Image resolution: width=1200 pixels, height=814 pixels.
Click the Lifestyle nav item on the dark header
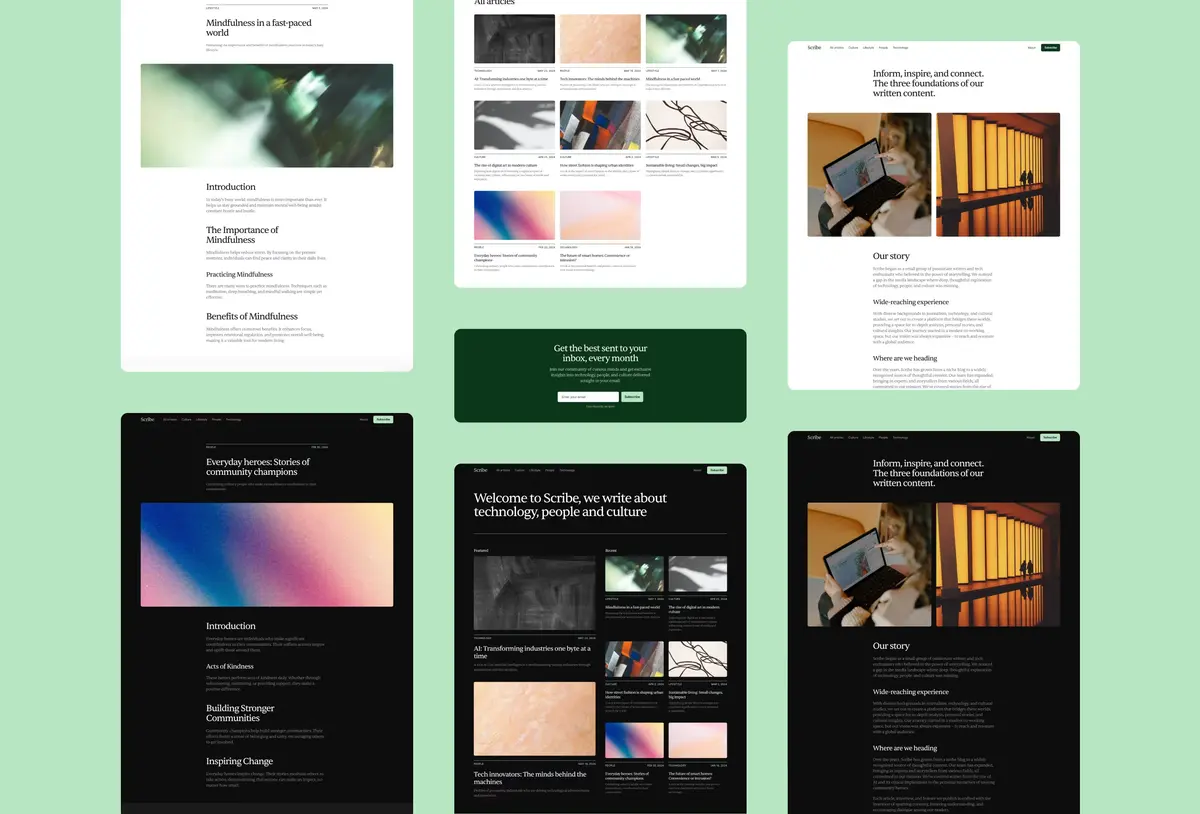pyautogui.click(x=202, y=419)
